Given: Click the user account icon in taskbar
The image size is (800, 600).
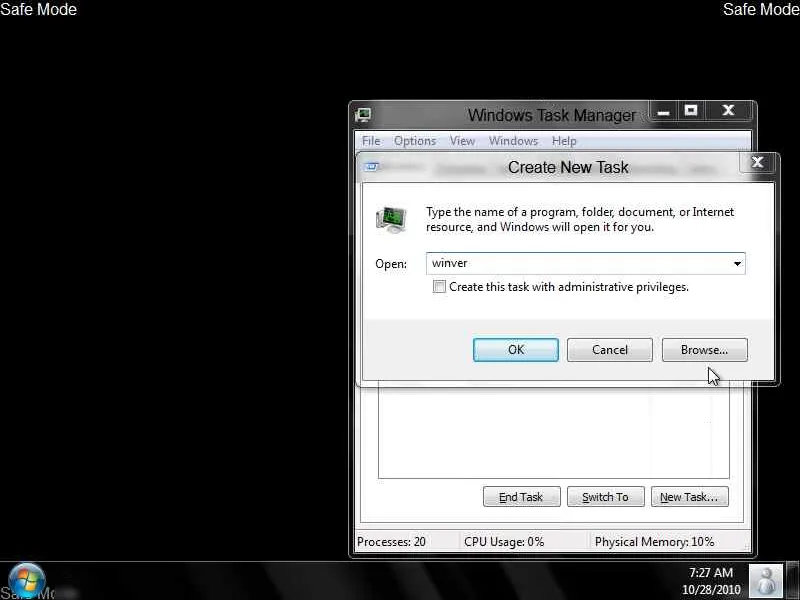Looking at the screenshot, I should 765,581.
